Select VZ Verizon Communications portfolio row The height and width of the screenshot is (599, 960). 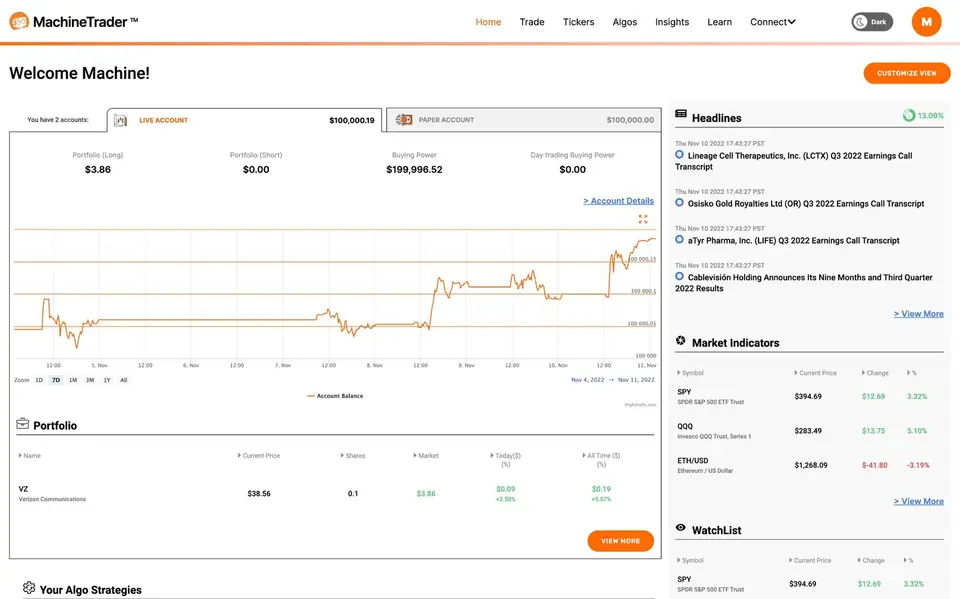[335, 494]
